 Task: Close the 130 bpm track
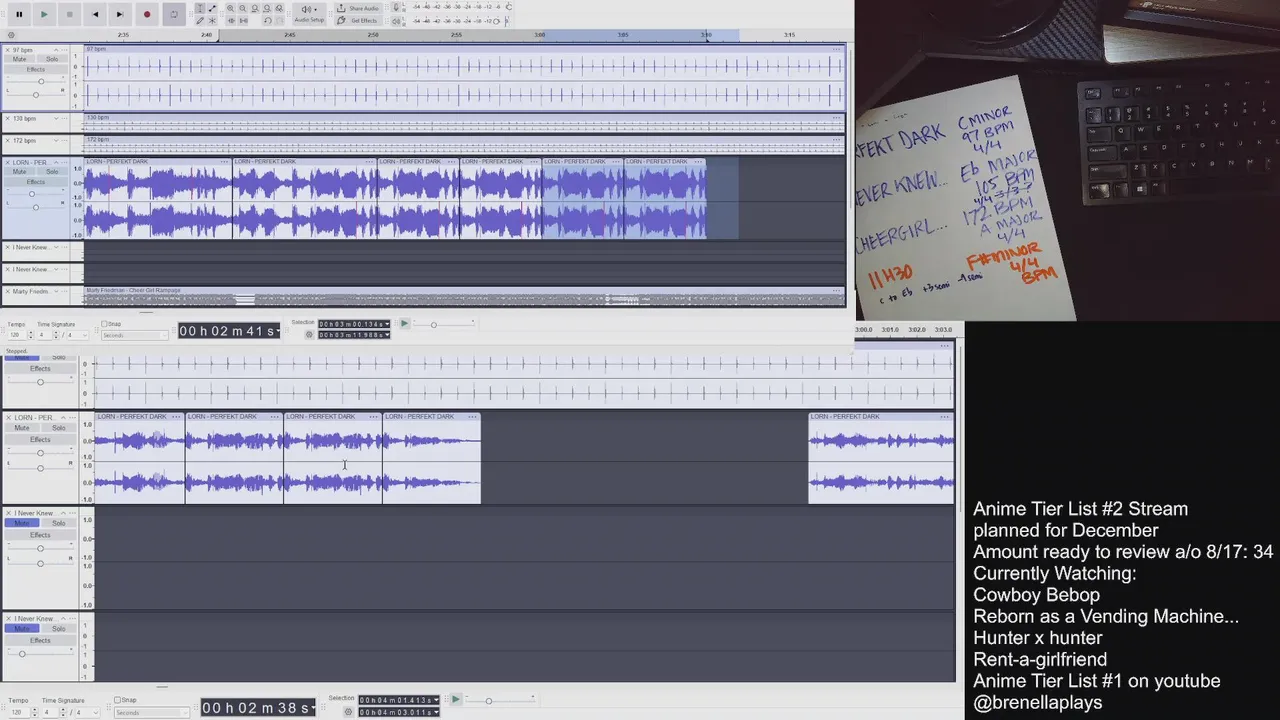point(8,119)
